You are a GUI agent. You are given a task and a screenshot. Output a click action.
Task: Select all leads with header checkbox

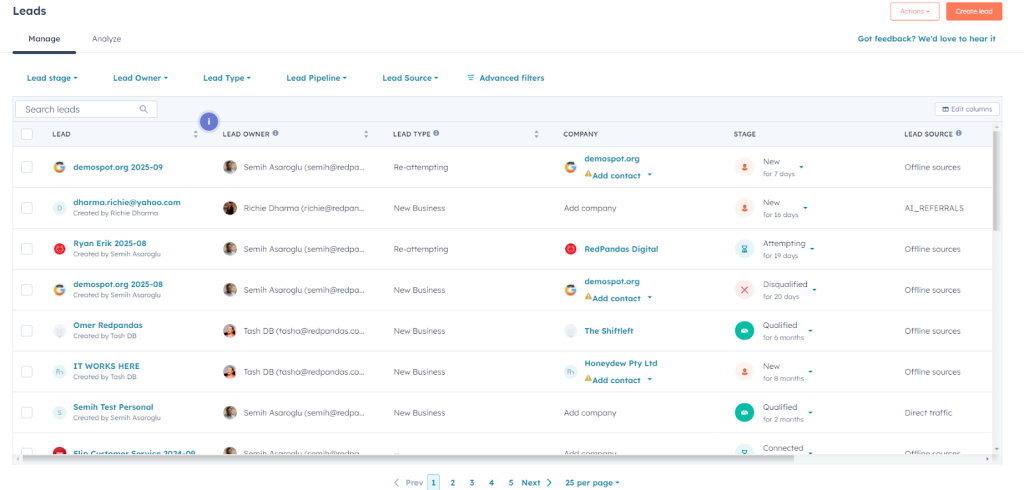(x=27, y=134)
